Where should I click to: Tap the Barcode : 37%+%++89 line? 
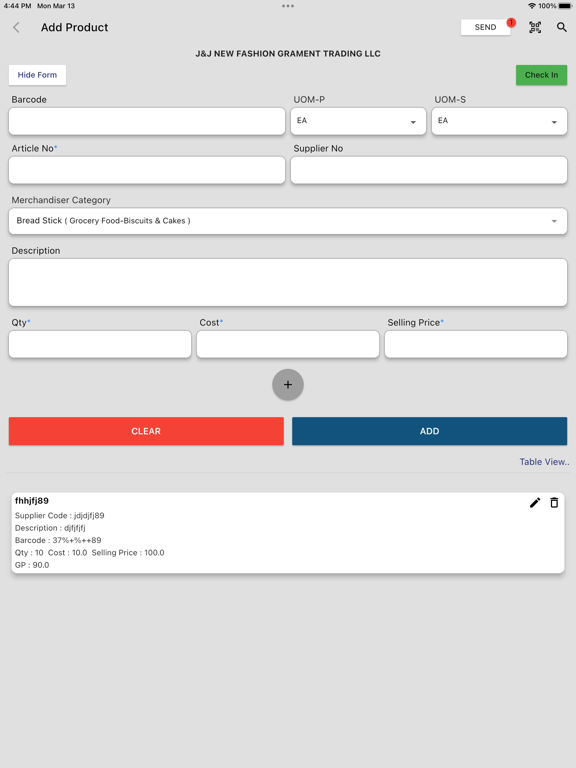(x=58, y=540)
